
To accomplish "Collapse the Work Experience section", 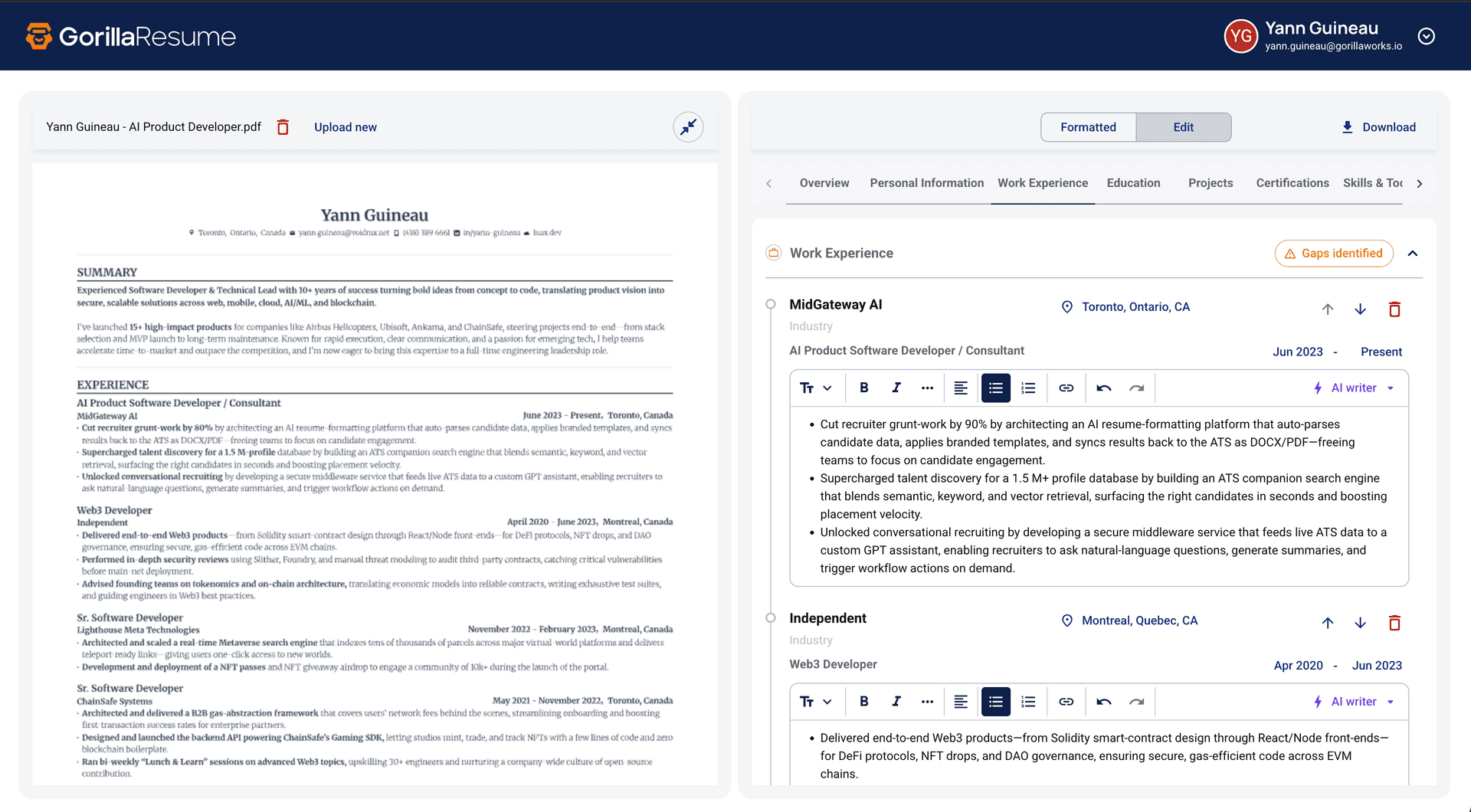I will (1414, 253).
